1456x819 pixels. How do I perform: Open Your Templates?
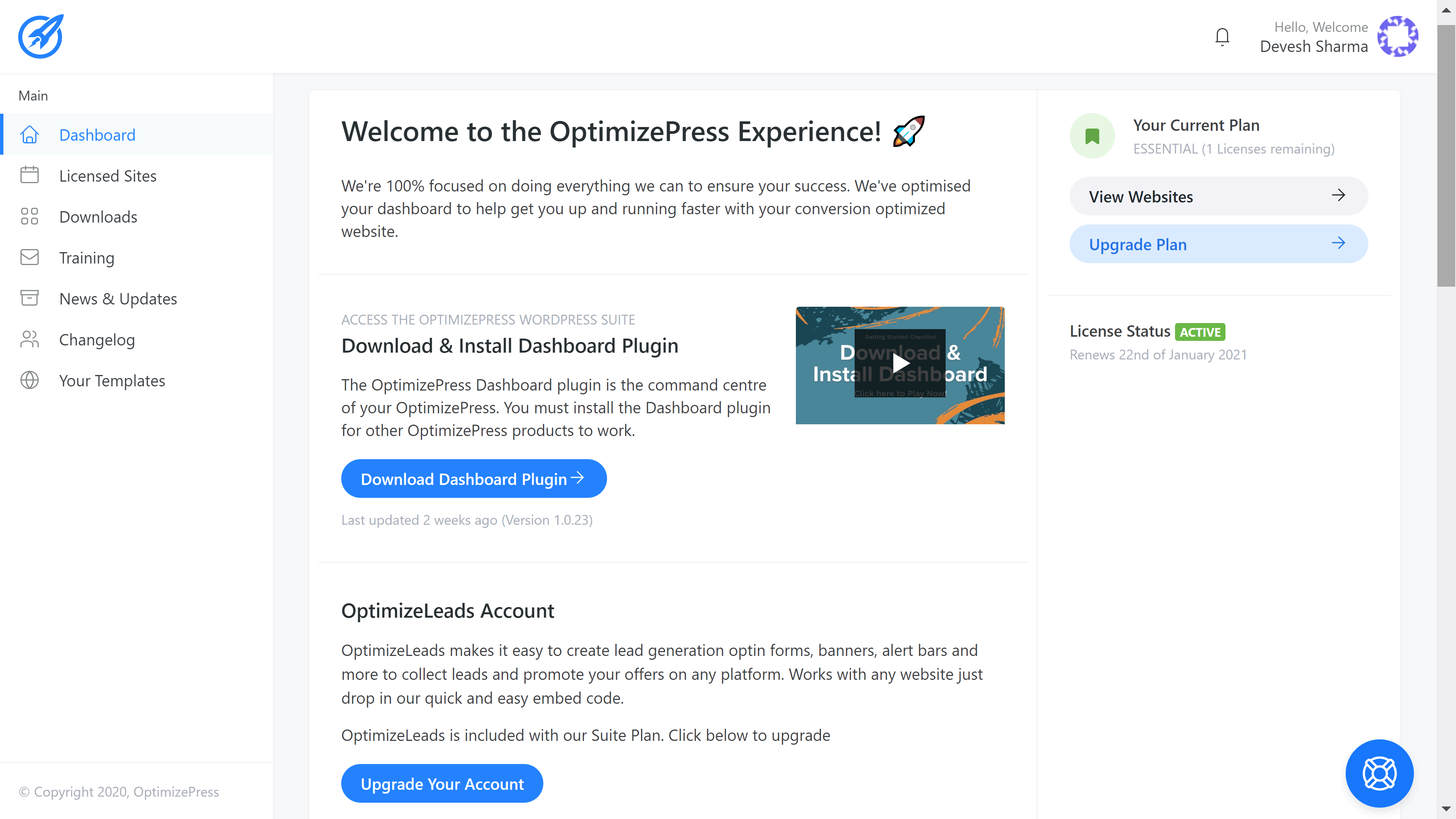137,380
